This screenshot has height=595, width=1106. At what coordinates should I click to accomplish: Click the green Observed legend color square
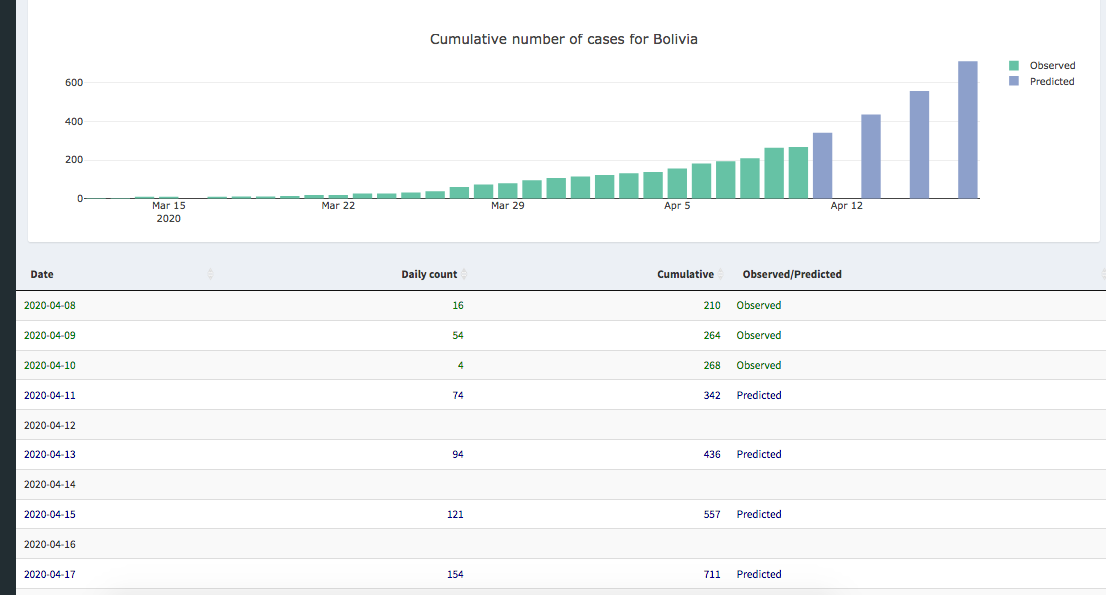pyautogui.click(x=1013, y=65)
